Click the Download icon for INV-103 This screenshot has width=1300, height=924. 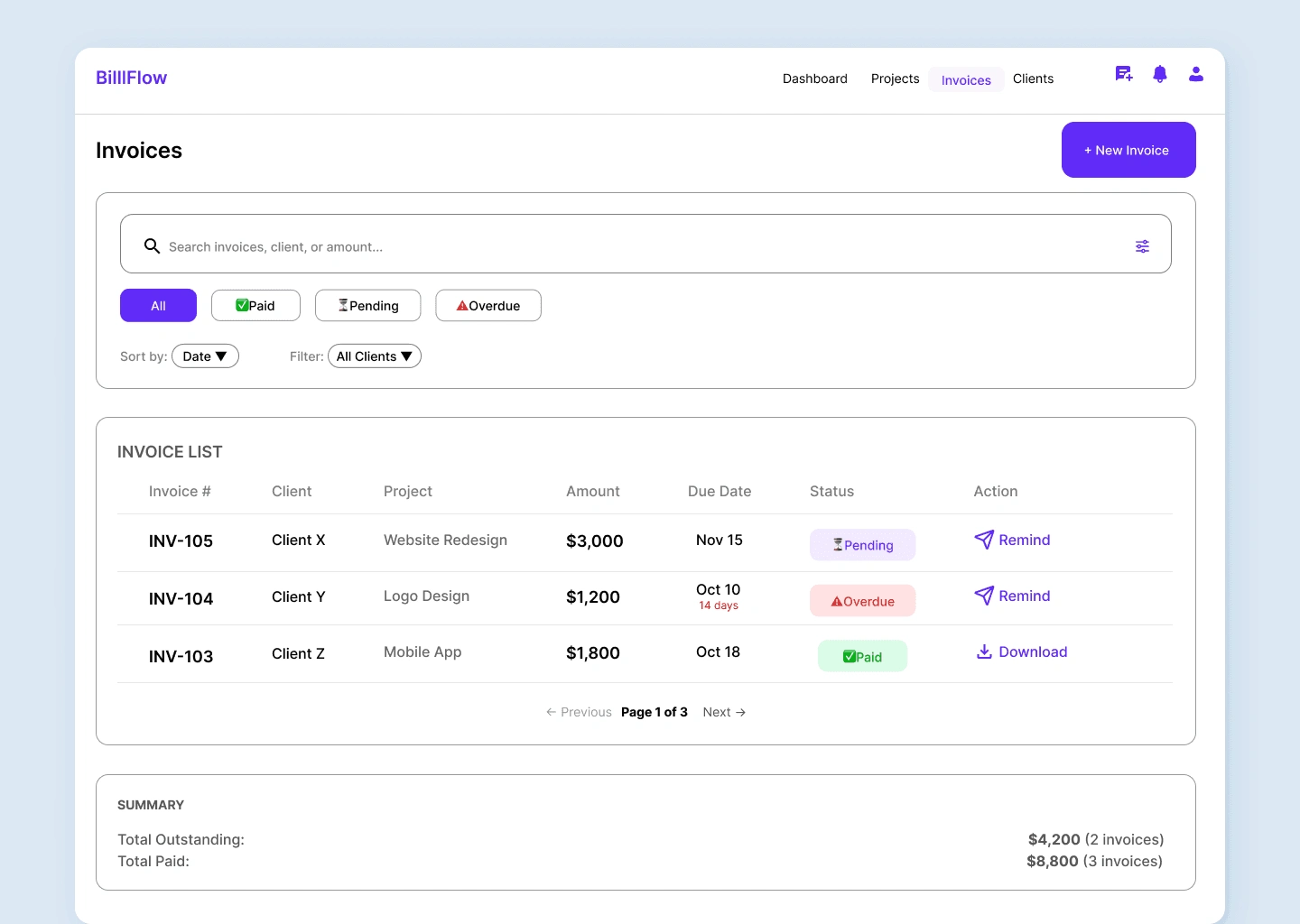(984, 651)
